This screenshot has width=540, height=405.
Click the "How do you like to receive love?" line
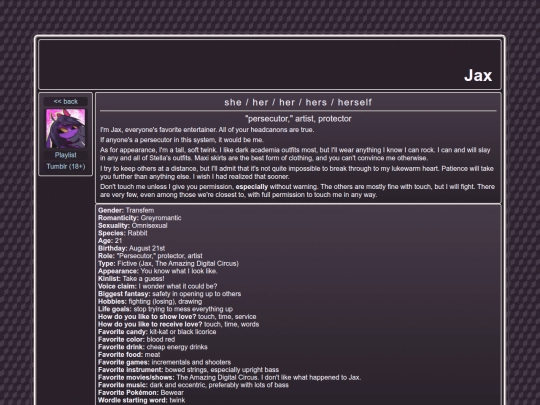178,324
